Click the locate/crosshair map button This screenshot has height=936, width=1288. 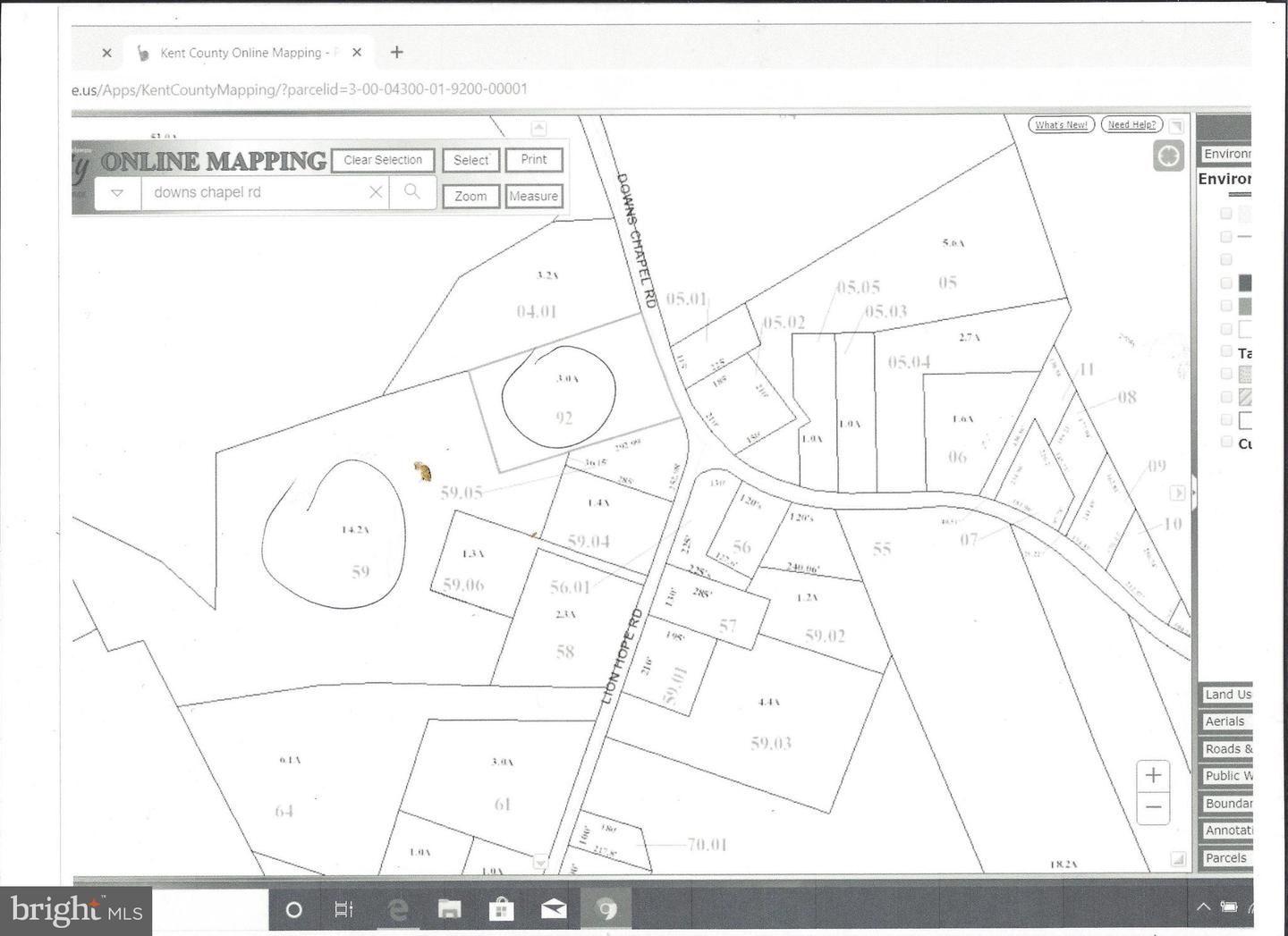click(x=1168, y=156)
